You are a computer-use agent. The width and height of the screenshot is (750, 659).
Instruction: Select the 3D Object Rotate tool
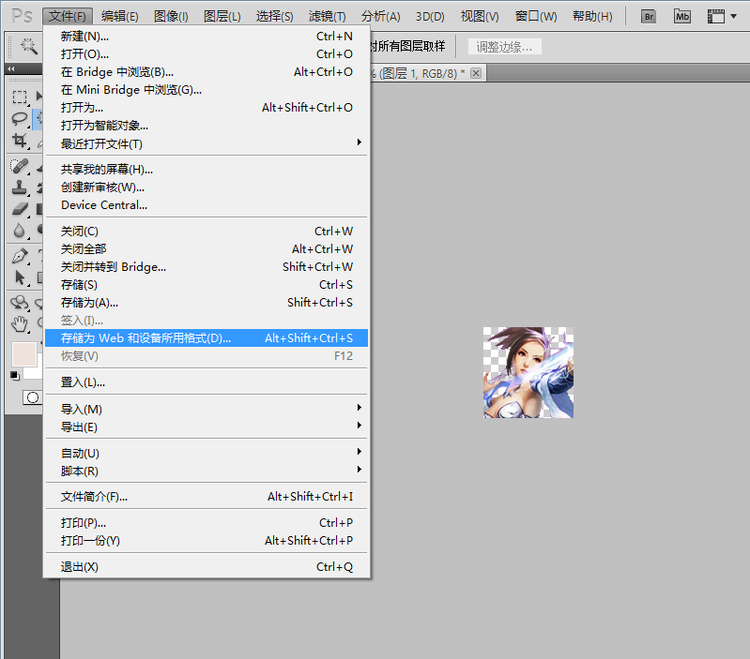click(20, 303)
